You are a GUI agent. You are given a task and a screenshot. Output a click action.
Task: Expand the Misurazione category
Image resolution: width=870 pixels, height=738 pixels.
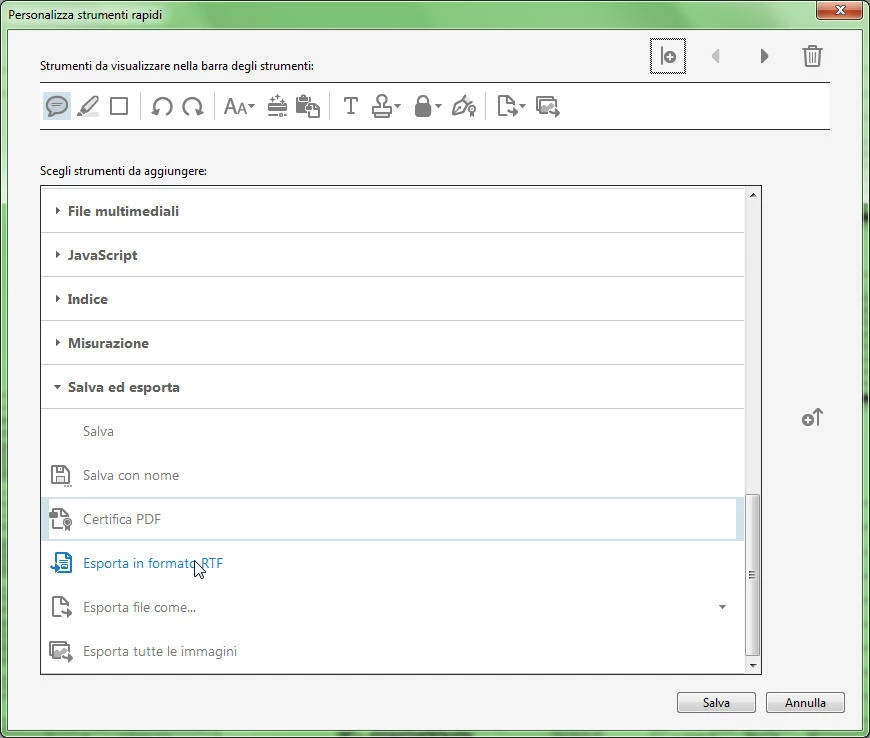point(57,342)
